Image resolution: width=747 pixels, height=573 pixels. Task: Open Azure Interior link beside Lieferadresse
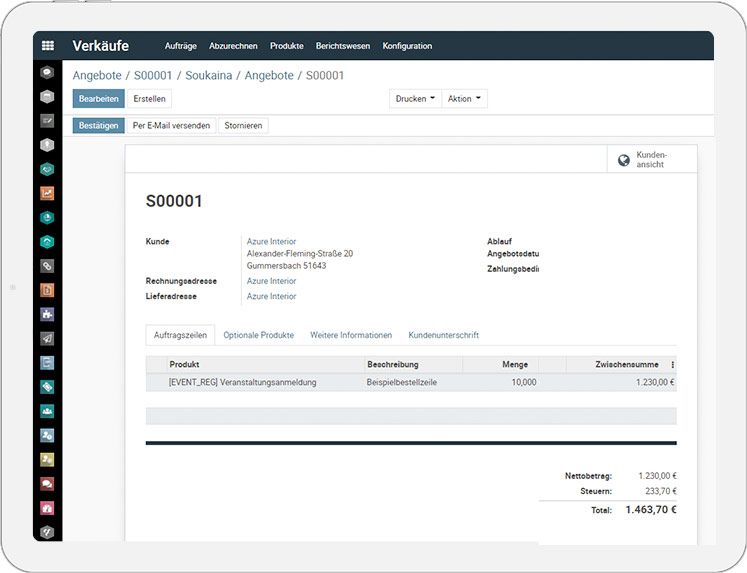[272, 296]
